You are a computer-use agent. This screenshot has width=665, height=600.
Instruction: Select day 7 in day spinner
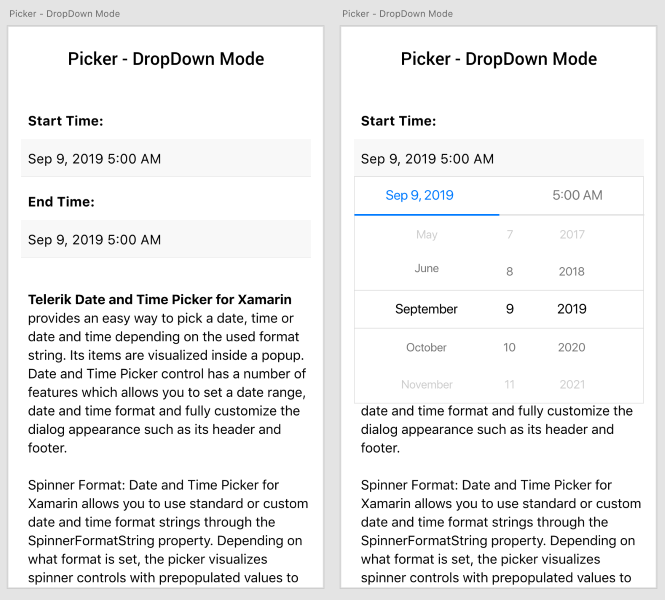pyautogui.click(x=510, y=234)
